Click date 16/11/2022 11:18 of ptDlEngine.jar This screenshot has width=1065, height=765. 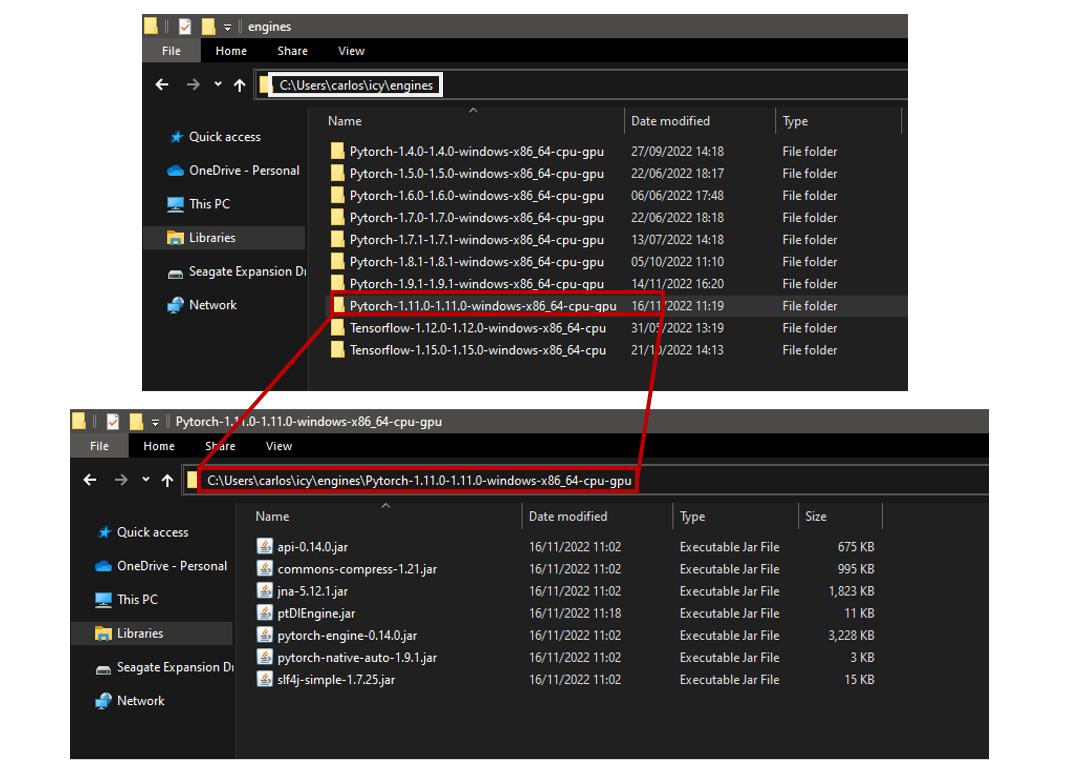[575, 613]
